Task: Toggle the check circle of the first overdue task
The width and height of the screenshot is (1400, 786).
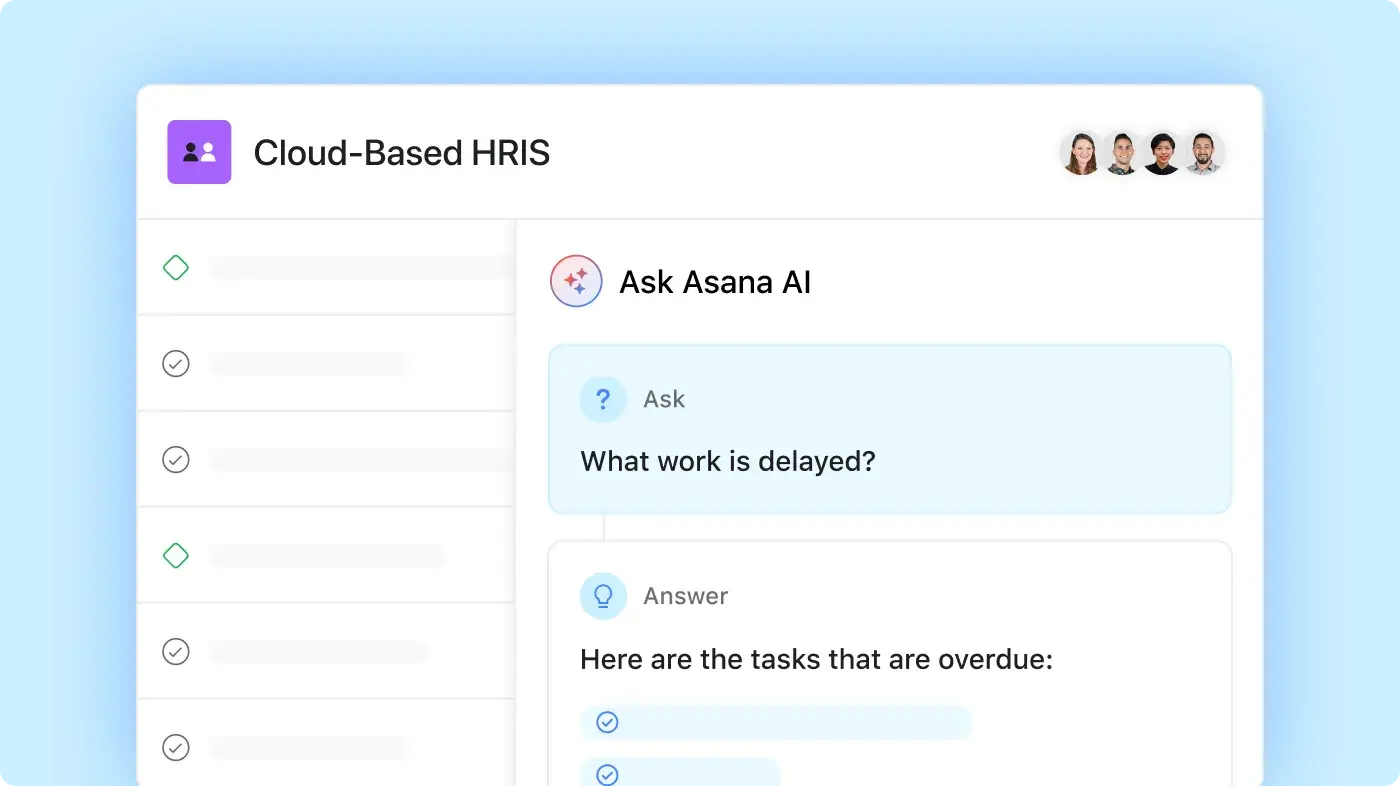Action: click(607, 722)
